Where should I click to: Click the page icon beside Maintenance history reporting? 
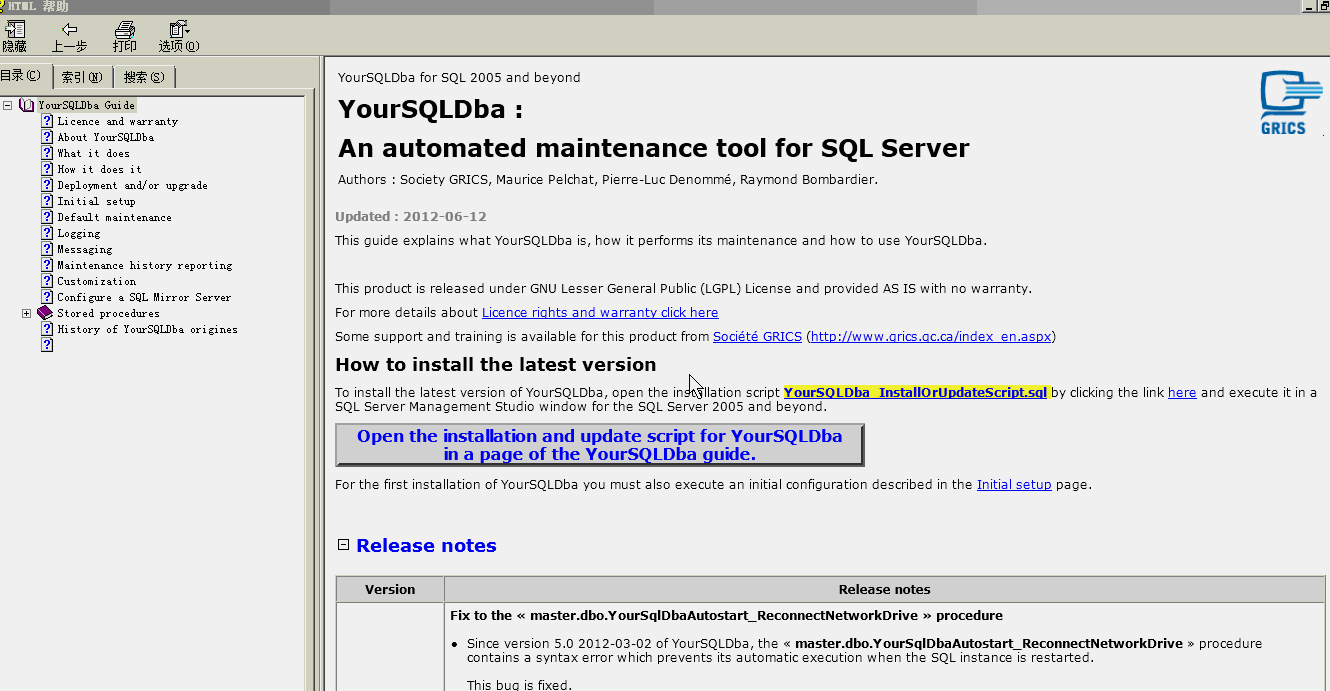(x=47, y=265)
